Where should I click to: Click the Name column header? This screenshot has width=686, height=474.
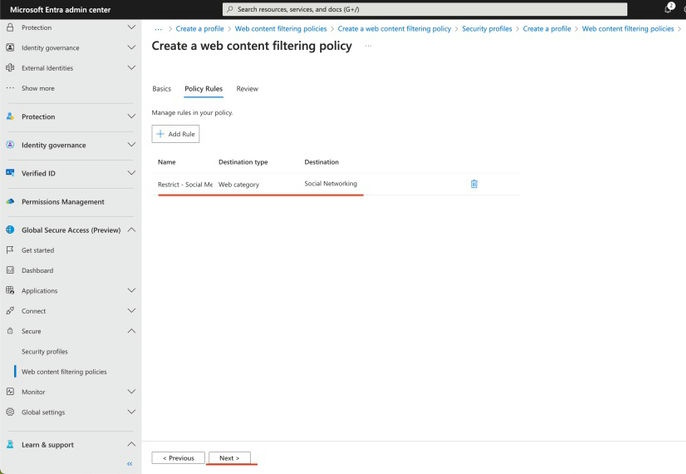pos(167,162)
